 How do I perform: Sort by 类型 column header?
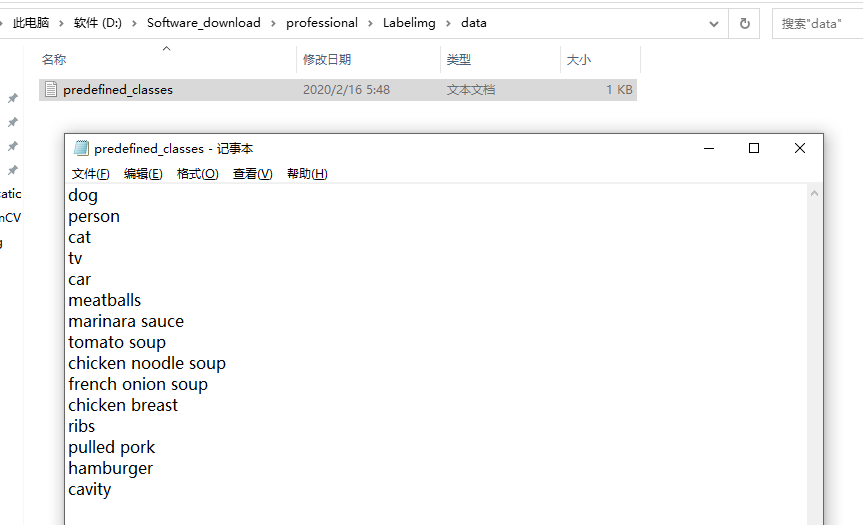coord(458,59)
